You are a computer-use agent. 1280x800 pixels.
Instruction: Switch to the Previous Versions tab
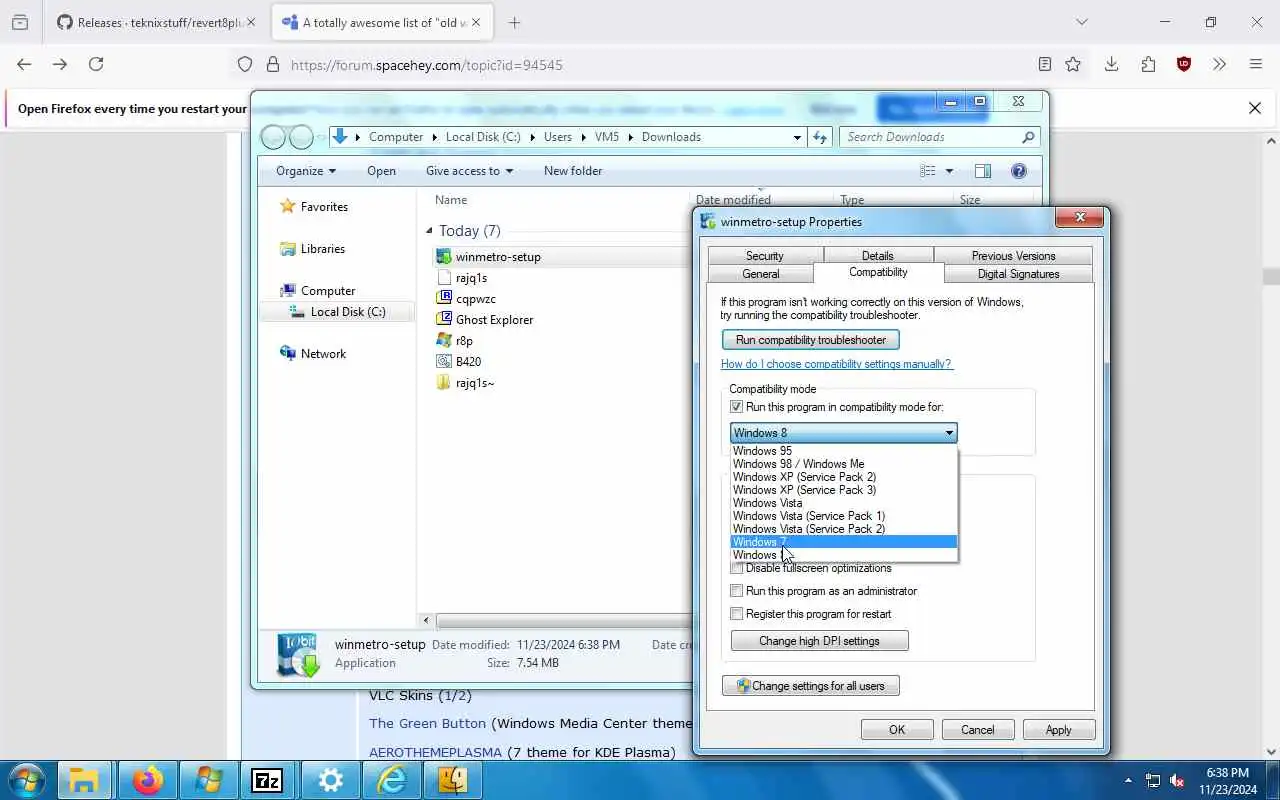(x=1013, y=256)
